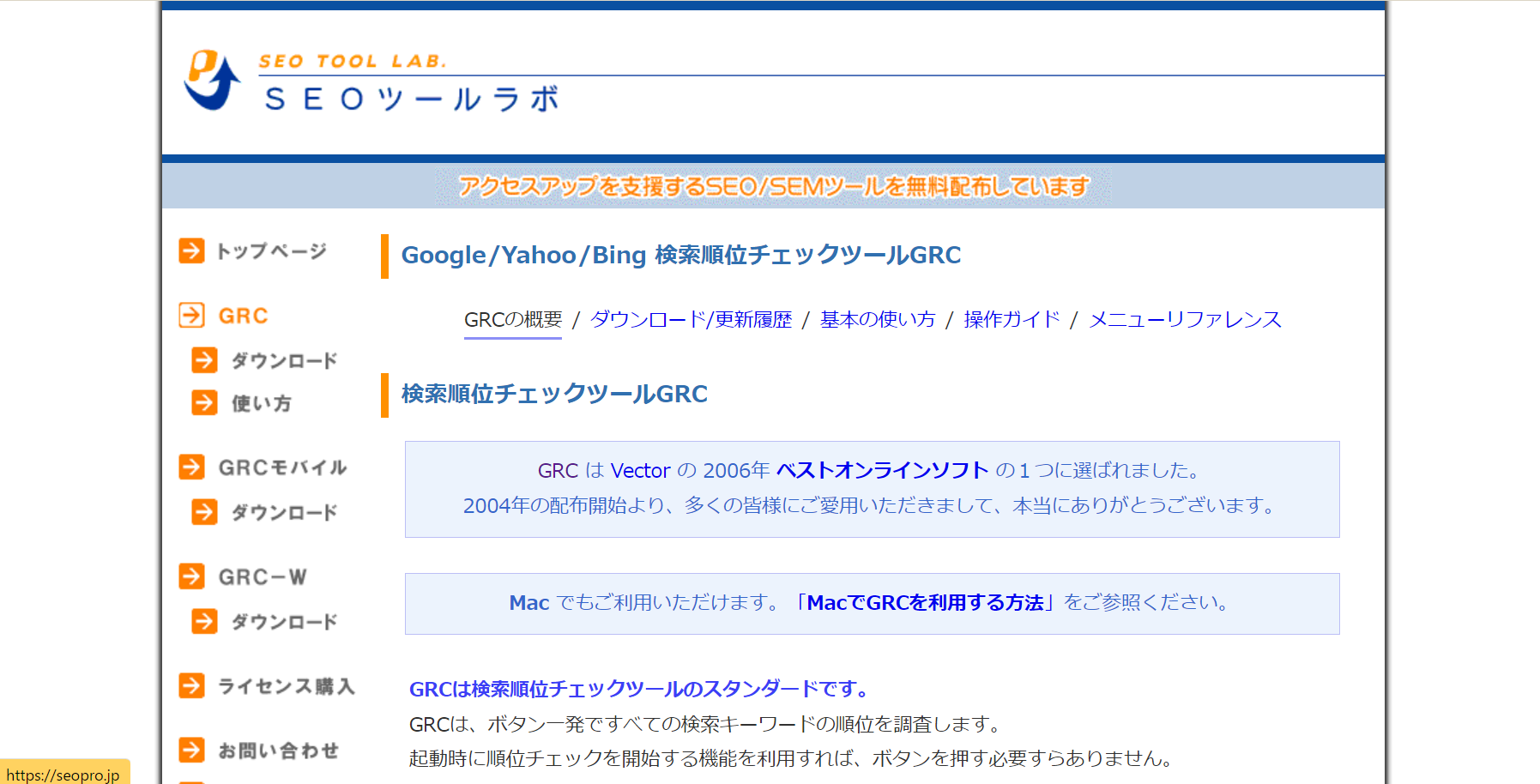Open メニューリファレンス link
This screenshot has height=784, width=1540.
(x=1185, y=320)
